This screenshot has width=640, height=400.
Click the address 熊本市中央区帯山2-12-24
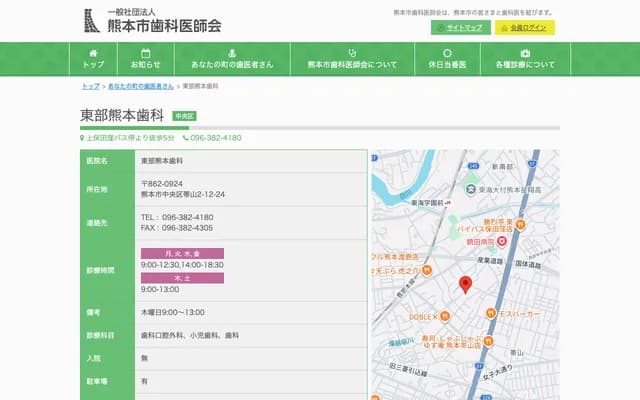tap(183, 194)
